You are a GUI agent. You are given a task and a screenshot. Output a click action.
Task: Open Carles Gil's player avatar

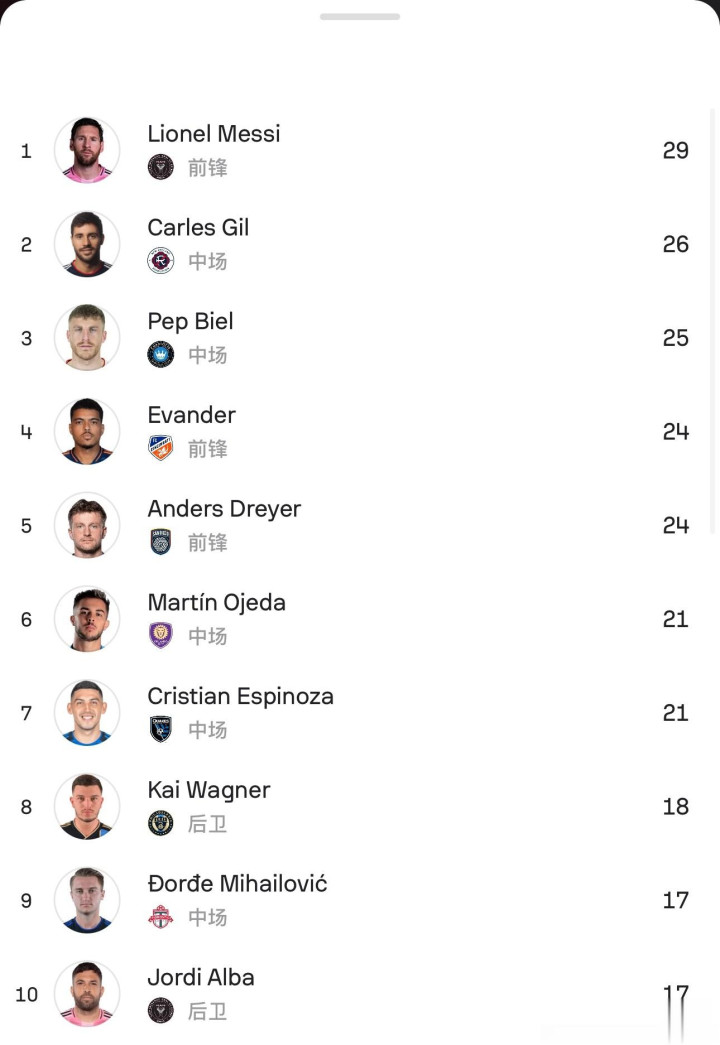(x=87, y=244)
